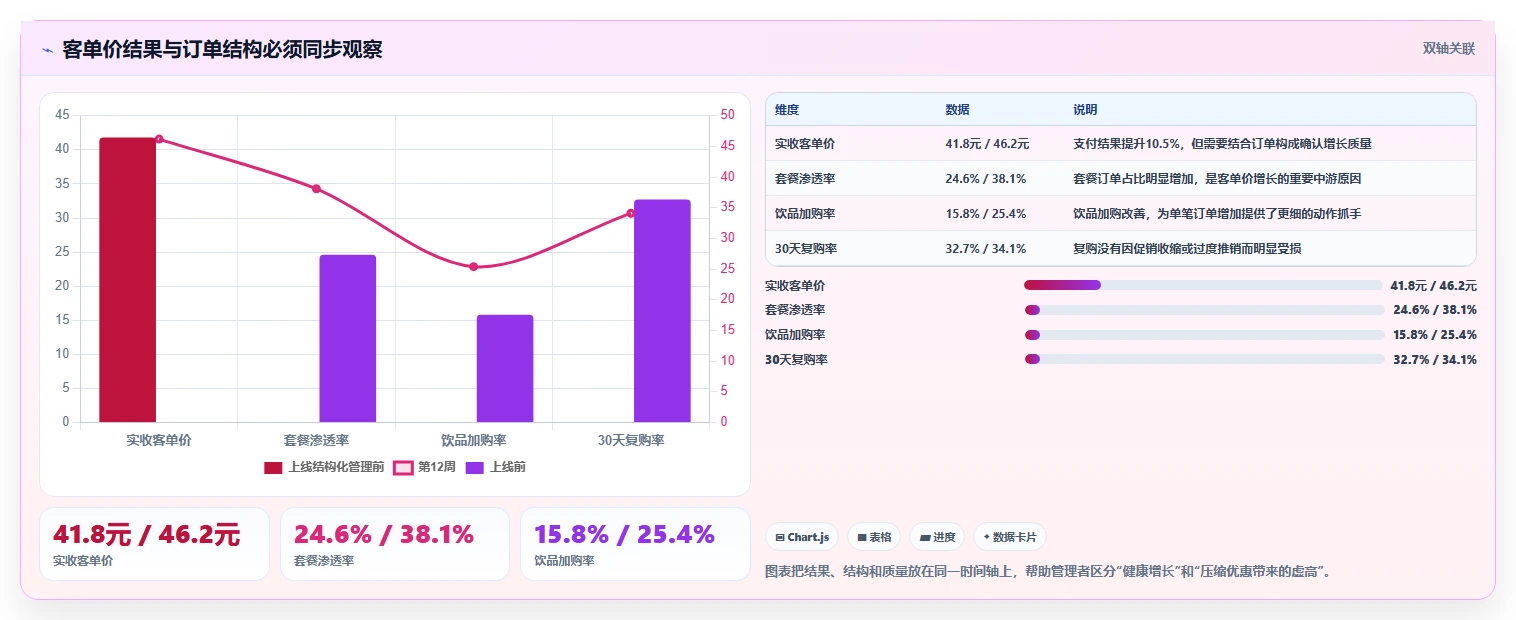Click the 套餐渗透率 progress bar

1204,310
